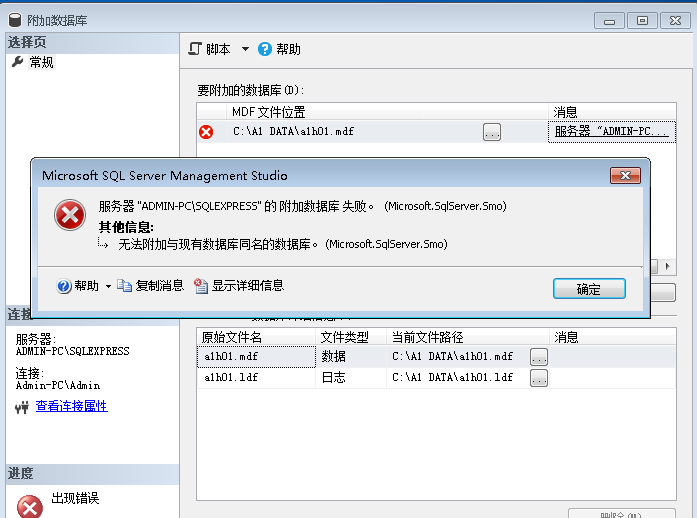Click the error icon beside a1h01.mdf row
Screen dimensions: 697x518
tap(206, 132)
